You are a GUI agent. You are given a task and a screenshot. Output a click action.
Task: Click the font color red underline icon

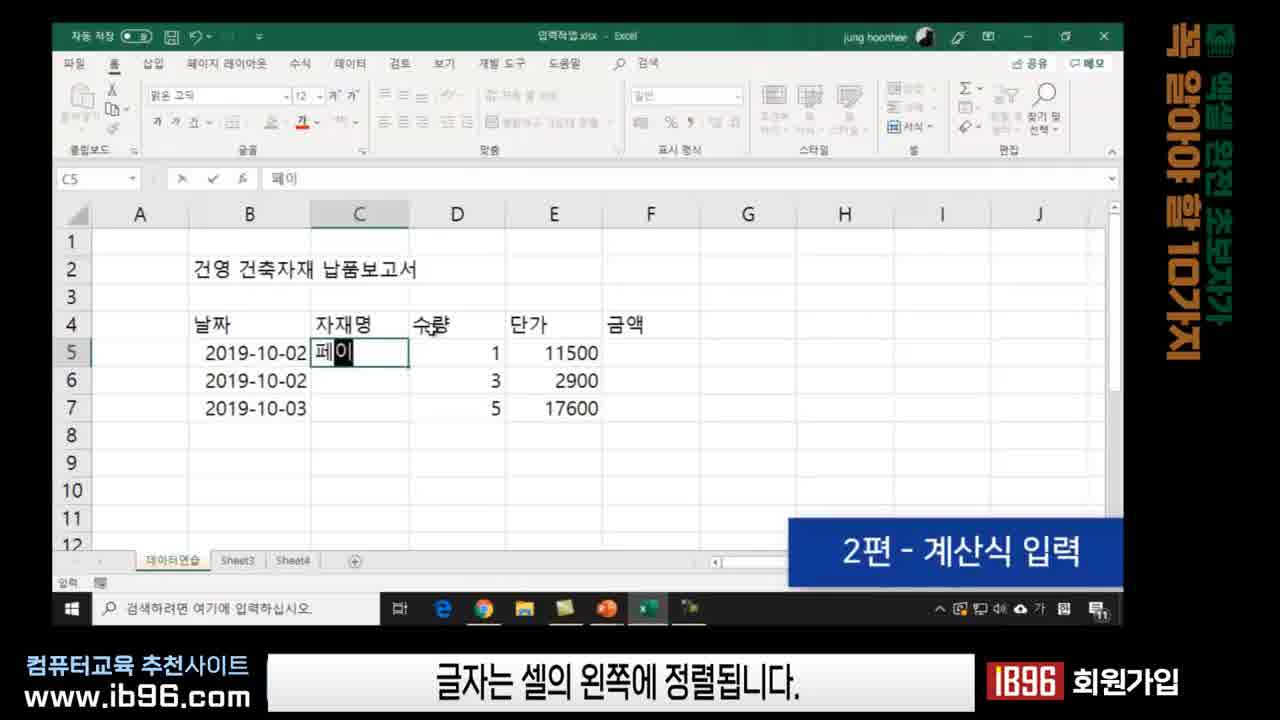tap(301, 122)
